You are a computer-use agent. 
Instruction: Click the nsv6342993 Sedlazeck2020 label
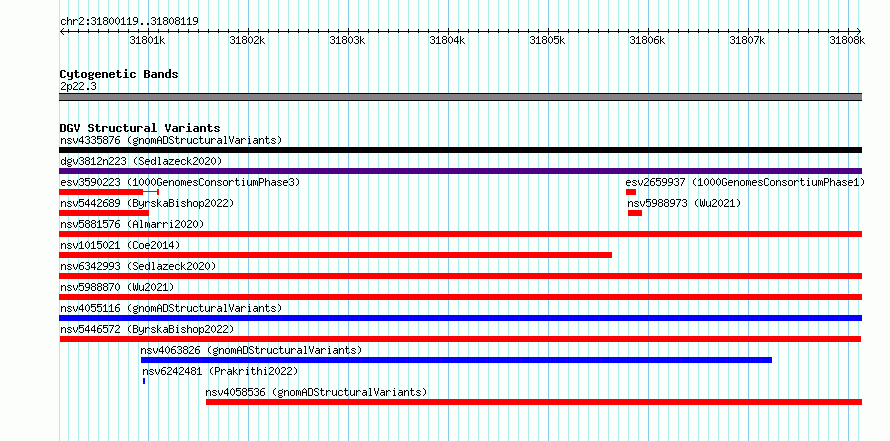[x=138, y=266]
